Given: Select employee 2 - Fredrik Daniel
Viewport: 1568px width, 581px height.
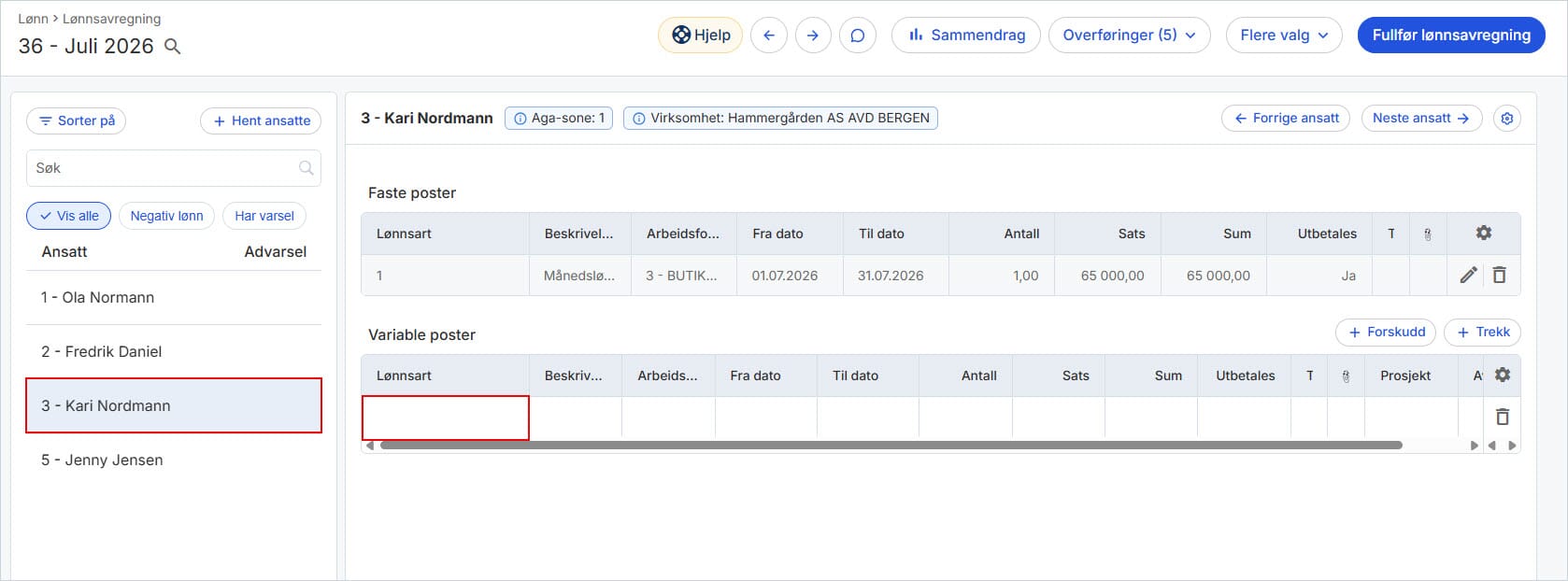Looking at the screenshot, I should tap(174, 352).
